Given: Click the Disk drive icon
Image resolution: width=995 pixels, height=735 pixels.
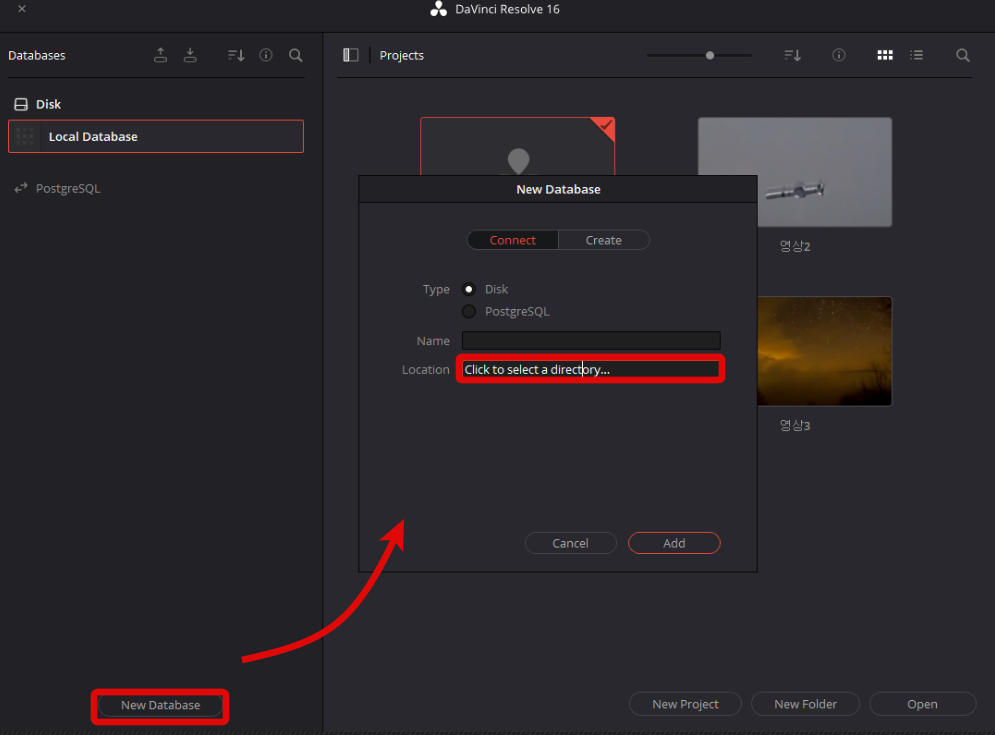Looking at the screenshot, I should click(x=21, y=104).
